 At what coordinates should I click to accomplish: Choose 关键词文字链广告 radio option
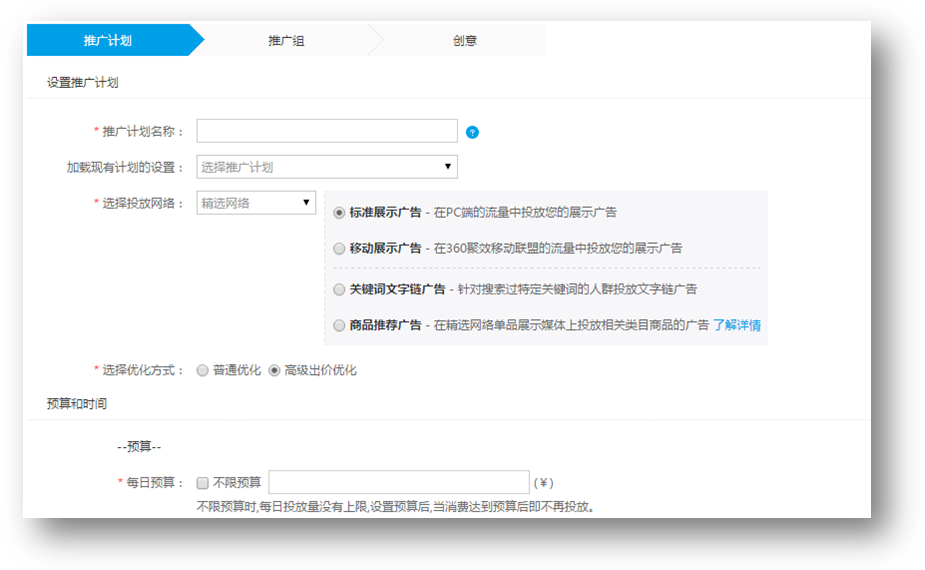[x=339, y=290]
